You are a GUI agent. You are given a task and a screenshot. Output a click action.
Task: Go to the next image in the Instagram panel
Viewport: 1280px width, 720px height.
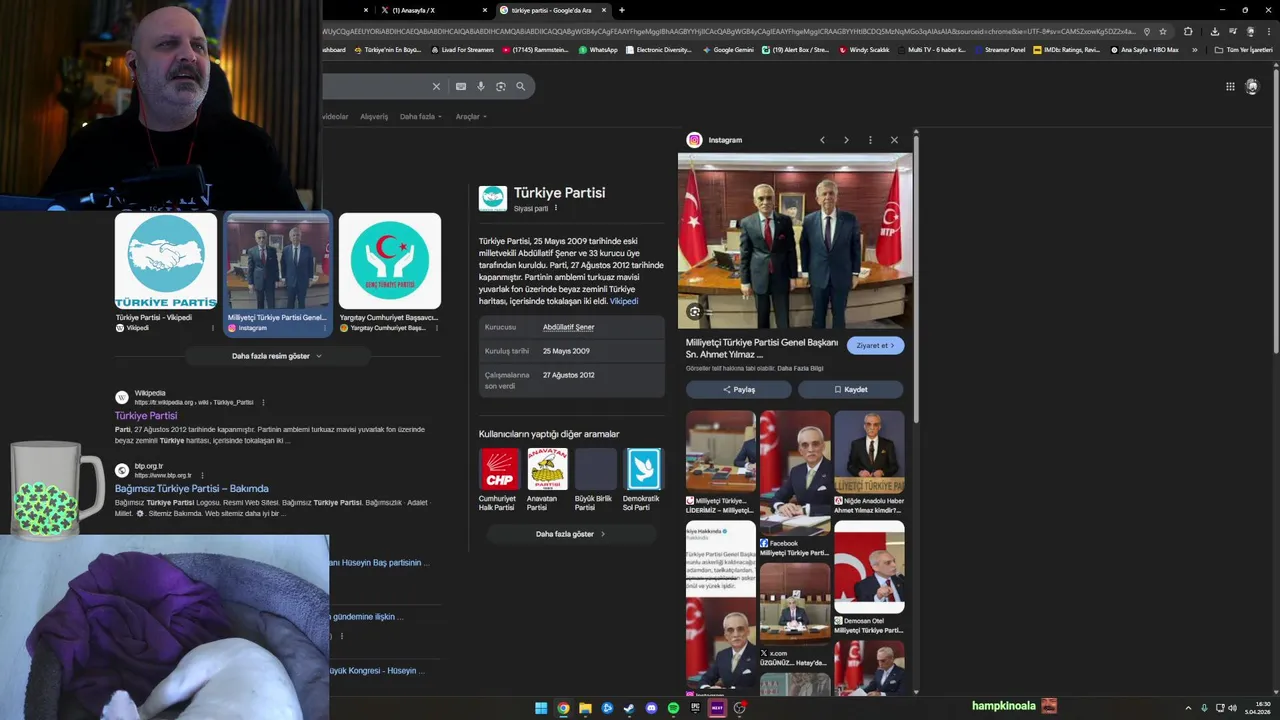846,140
